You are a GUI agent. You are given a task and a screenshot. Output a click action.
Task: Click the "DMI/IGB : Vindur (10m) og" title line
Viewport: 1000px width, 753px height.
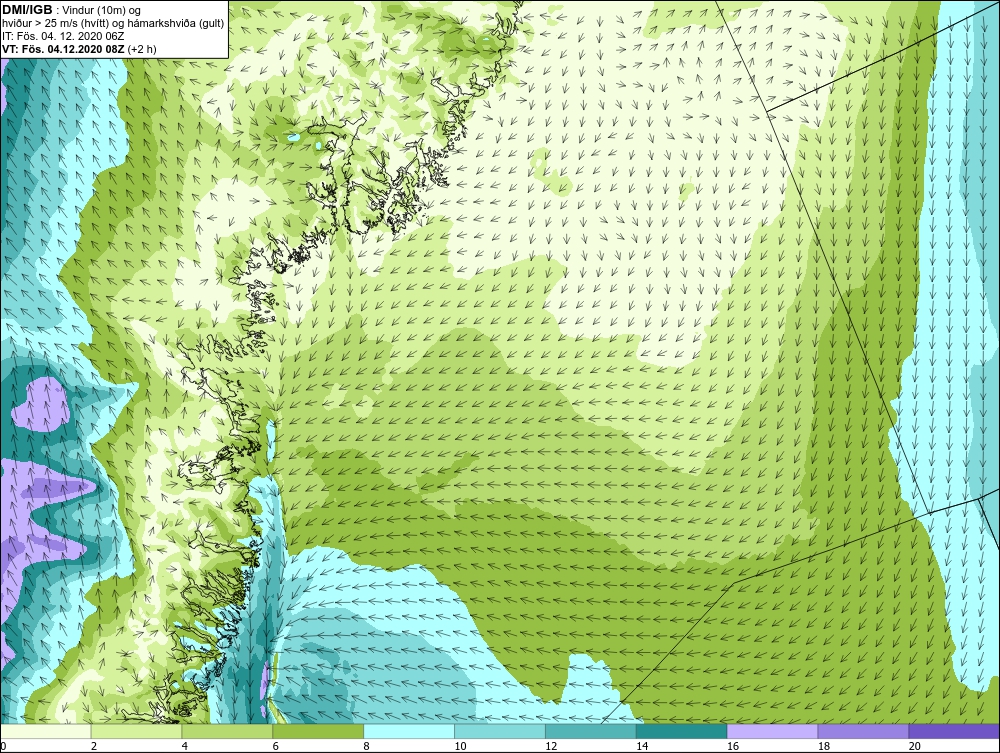click(x=72, y=10)
